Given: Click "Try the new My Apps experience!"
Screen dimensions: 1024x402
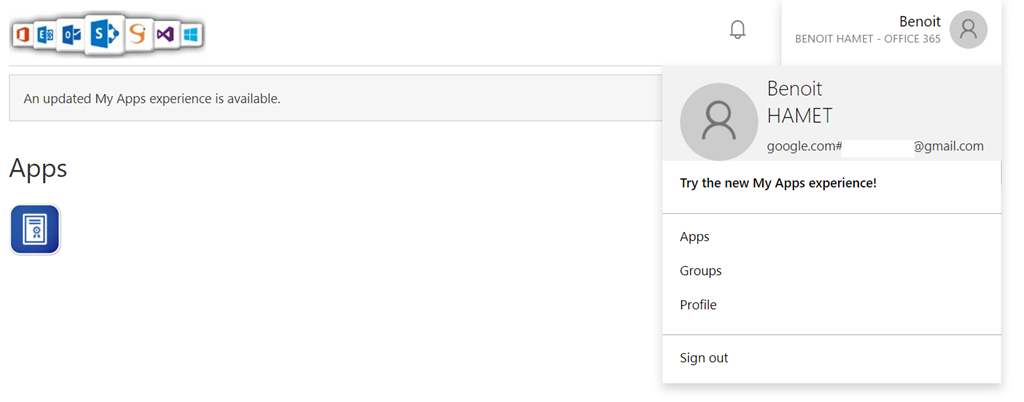Looking at the screenshot, I should pos(778,184).
